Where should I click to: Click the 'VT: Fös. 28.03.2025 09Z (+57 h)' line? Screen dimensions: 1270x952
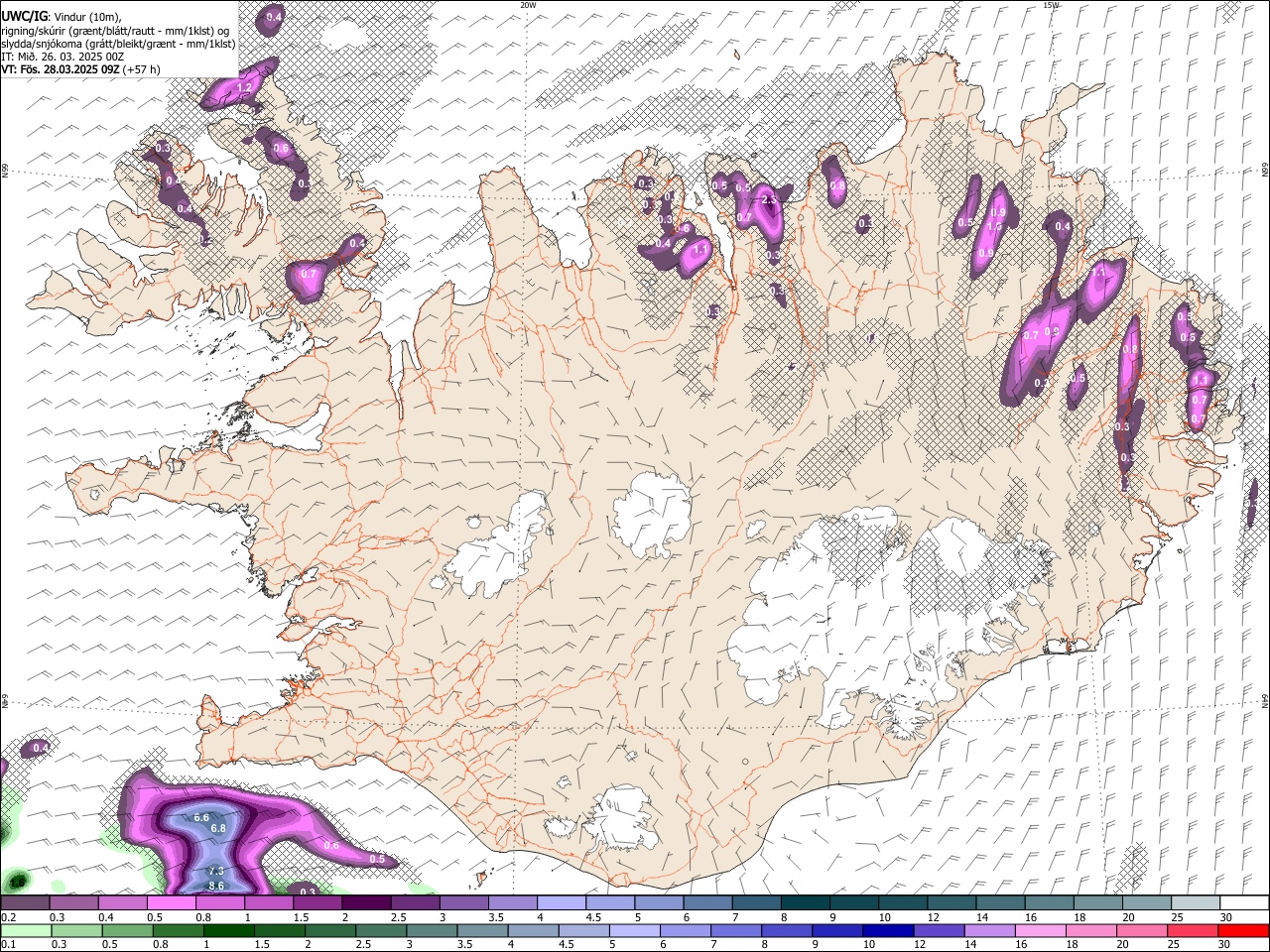80,69
